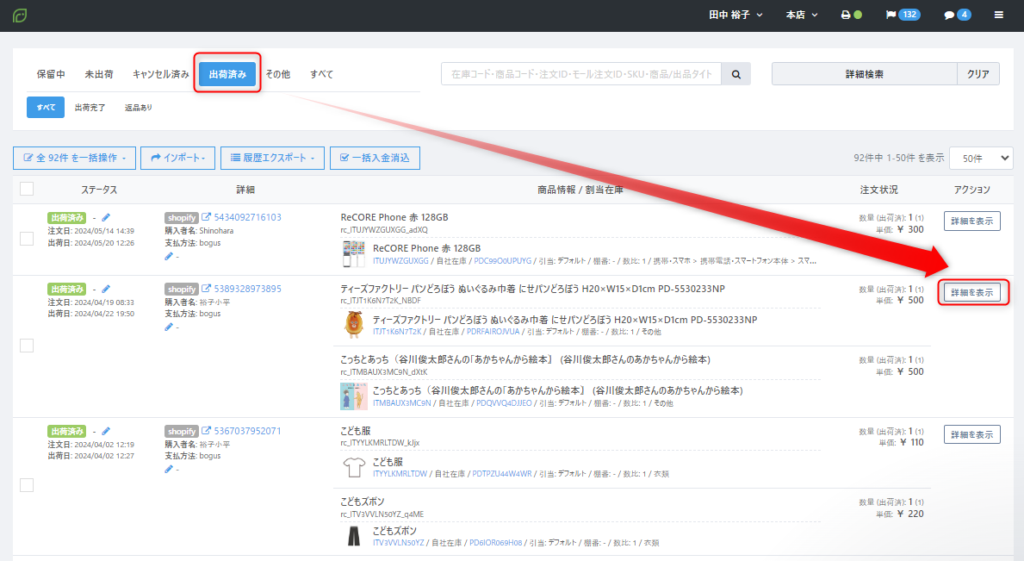Switch to 未出荷 tab
Viewport: 1024px width, 561px height.
tap(99, 74)
